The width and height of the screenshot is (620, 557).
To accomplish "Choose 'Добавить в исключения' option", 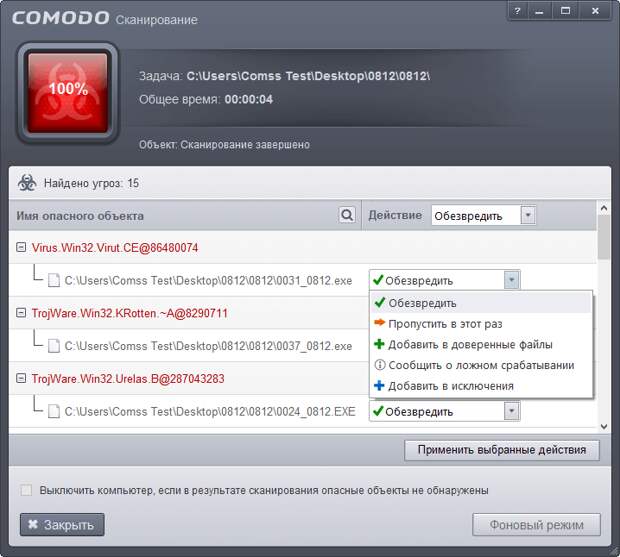I will click(x=480, y=386).
